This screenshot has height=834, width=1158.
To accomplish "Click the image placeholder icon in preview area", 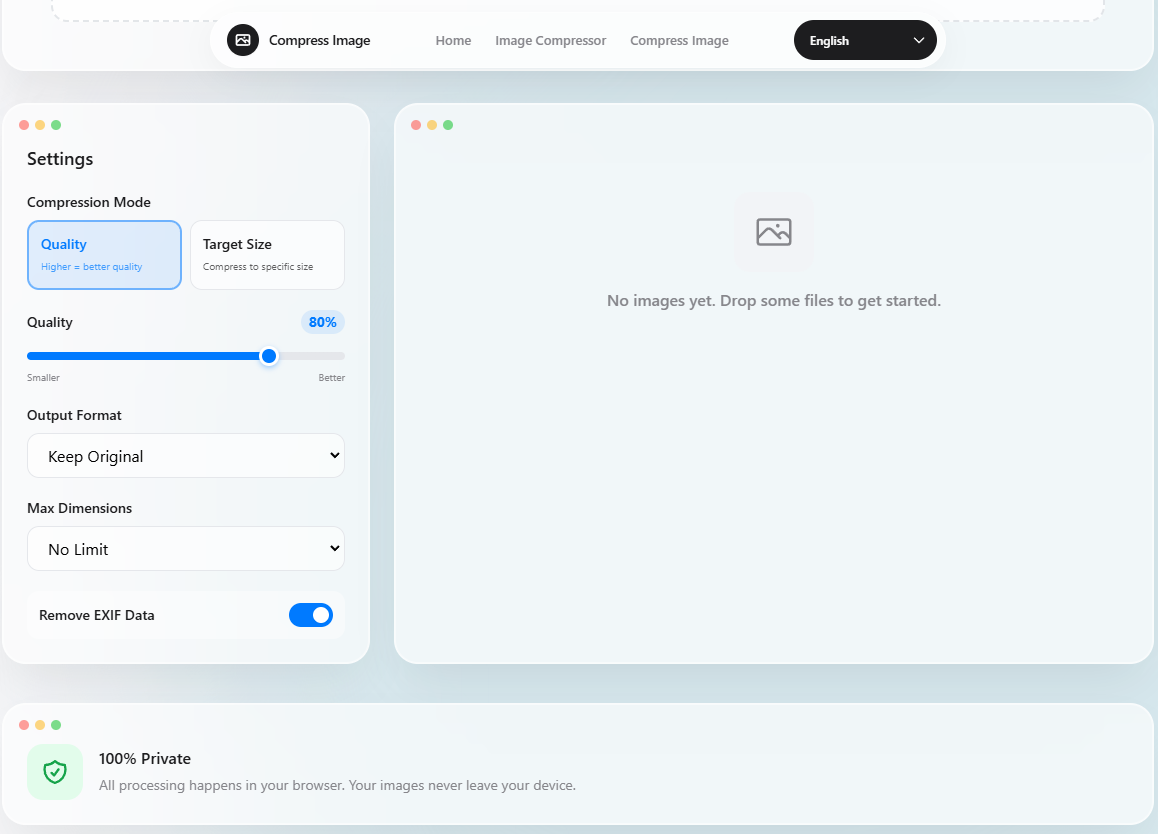I will pos(773,231).
